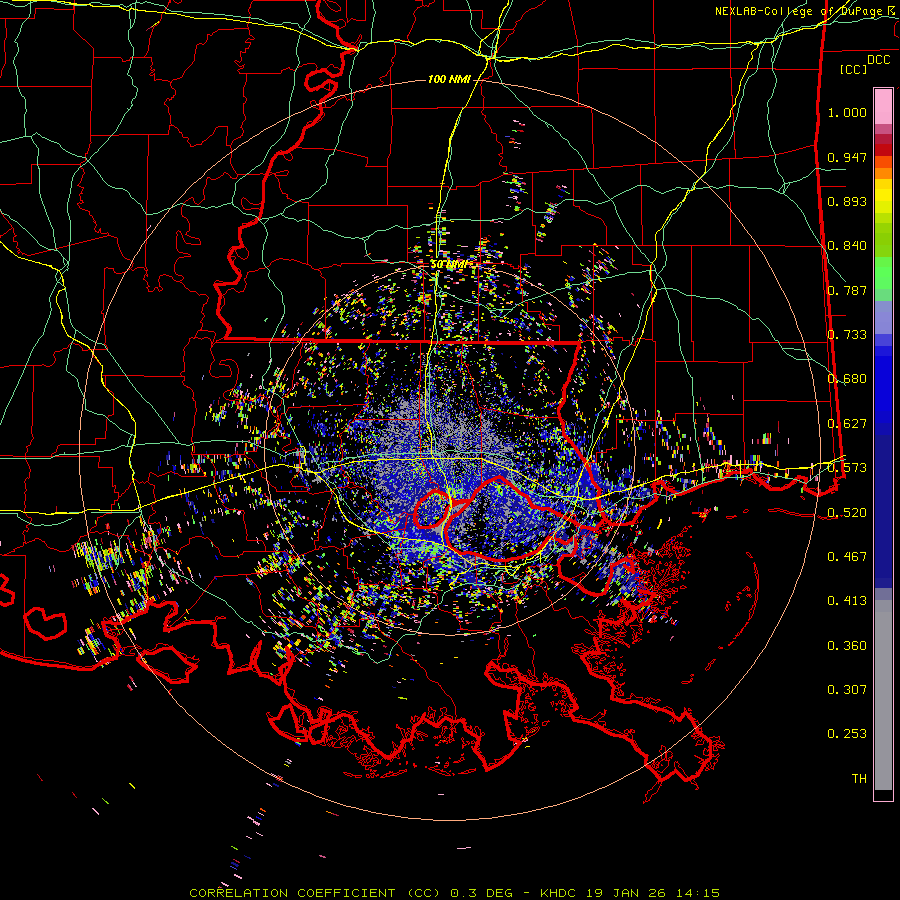
Task: Click the [CC] units label above the legend
Action: [854, 69]
